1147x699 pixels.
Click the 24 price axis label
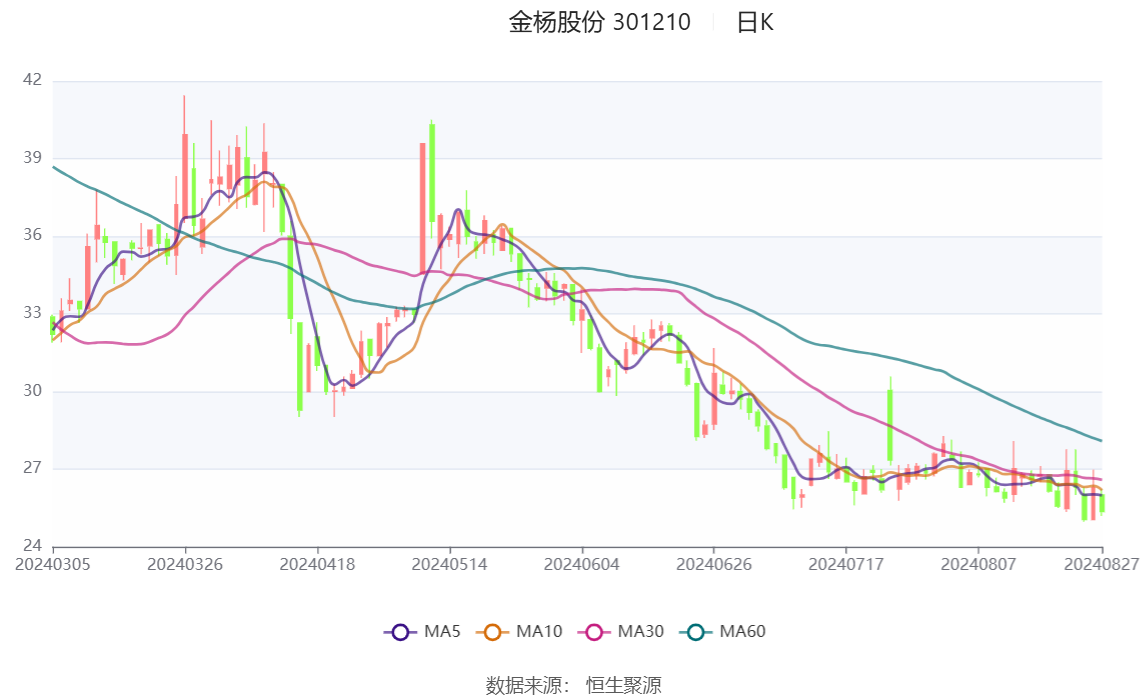[x=32, y=545]
